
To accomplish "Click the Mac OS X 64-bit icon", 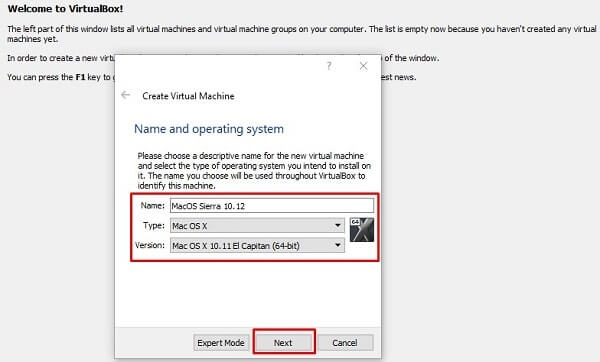I will pyautogui.click(x=362, y=230).
